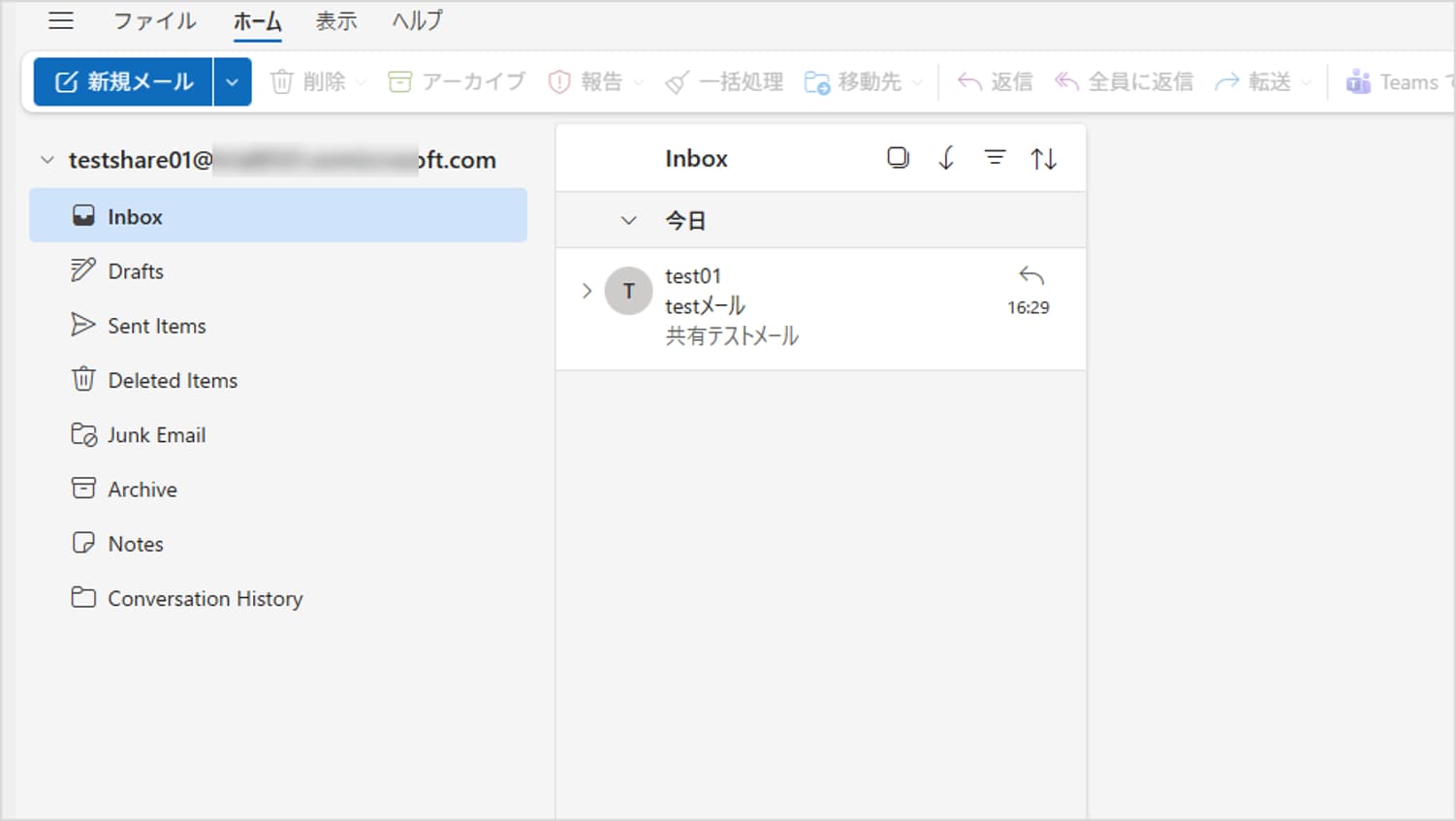Switch to the 表示 tab
This screenshot has width=1456, height=821.
pyautogui.click(x=336, y=20)
